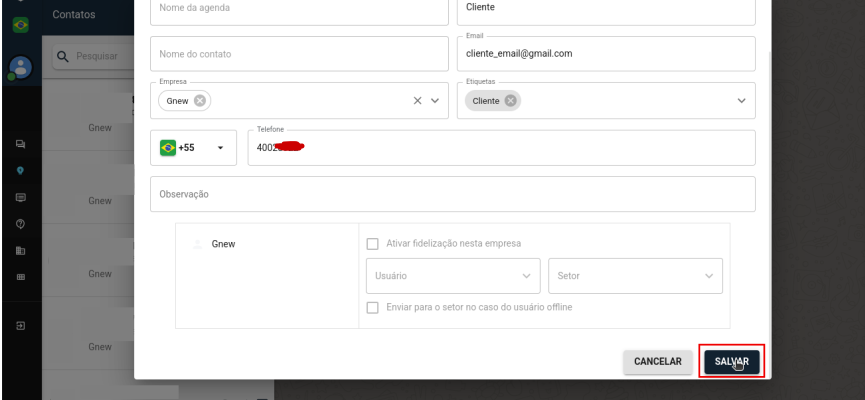
Task: Click the field containing Cliente at top right
Action: click(606, 11)
